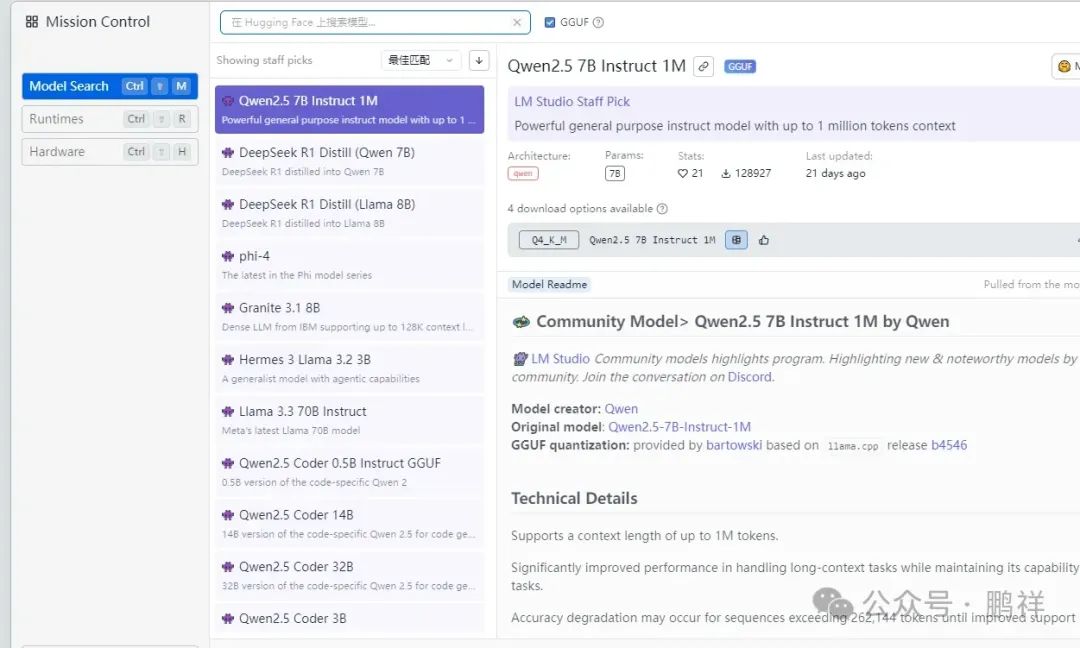1080x648 pixels.
Task: Select the Qwen2.5 Coder 14B model
Action: 349,523
